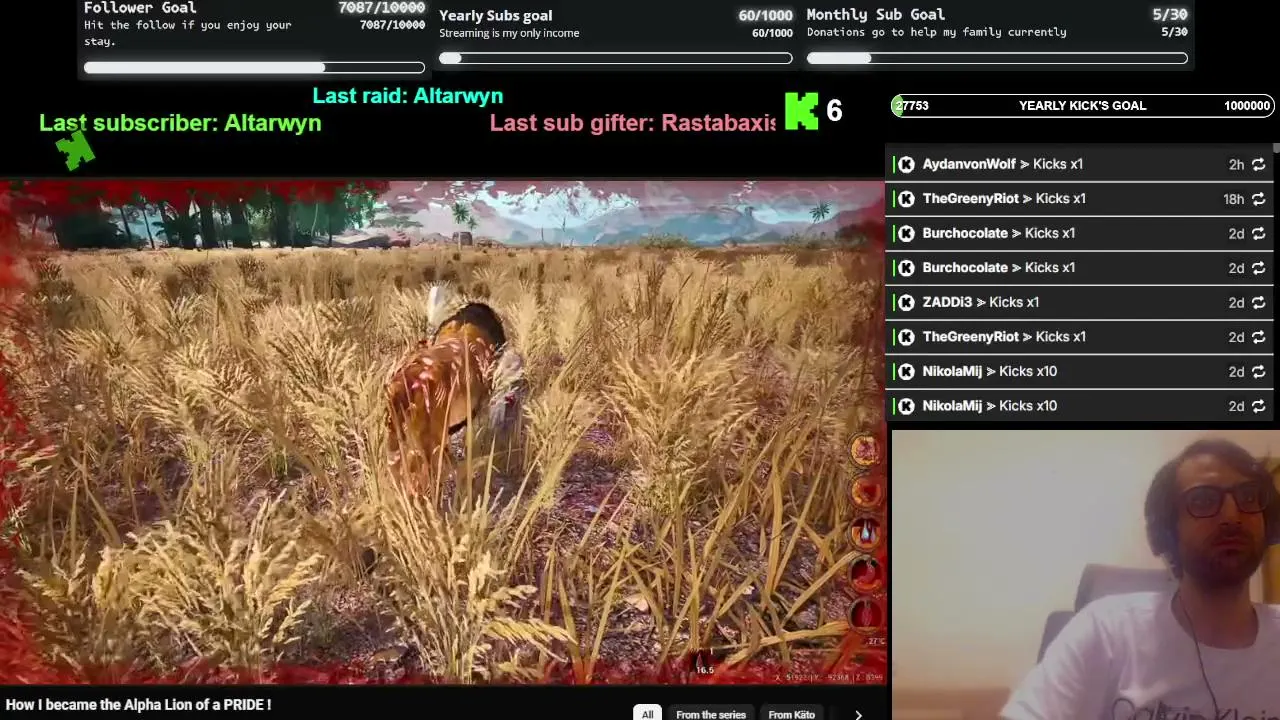This screenshot has width=1280, height=720.
Task: Click the ZADDi3 username
Action: point(947,302)
